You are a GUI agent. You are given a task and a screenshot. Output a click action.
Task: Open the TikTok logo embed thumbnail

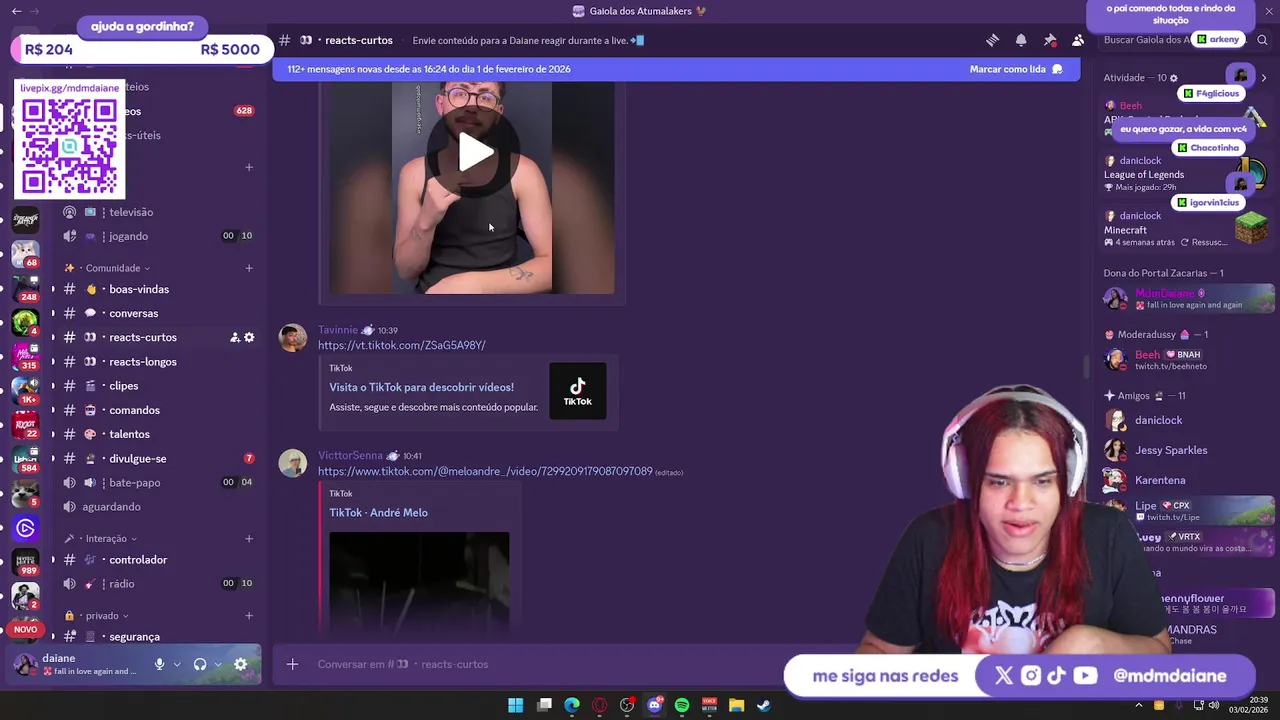pos(578,391)
